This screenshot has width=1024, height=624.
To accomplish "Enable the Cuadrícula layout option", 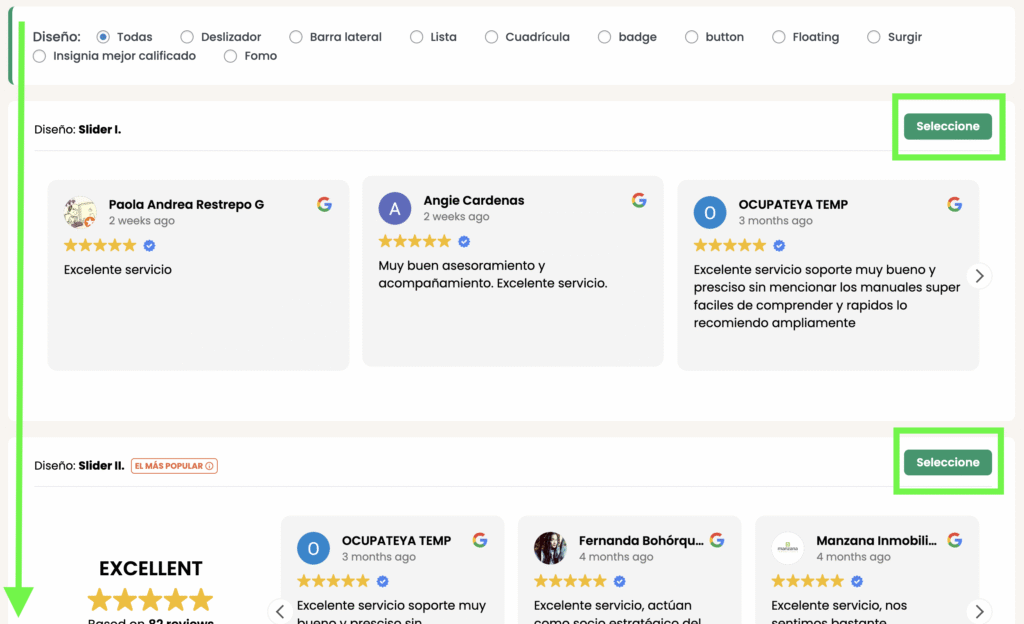I will pos(492,36).
